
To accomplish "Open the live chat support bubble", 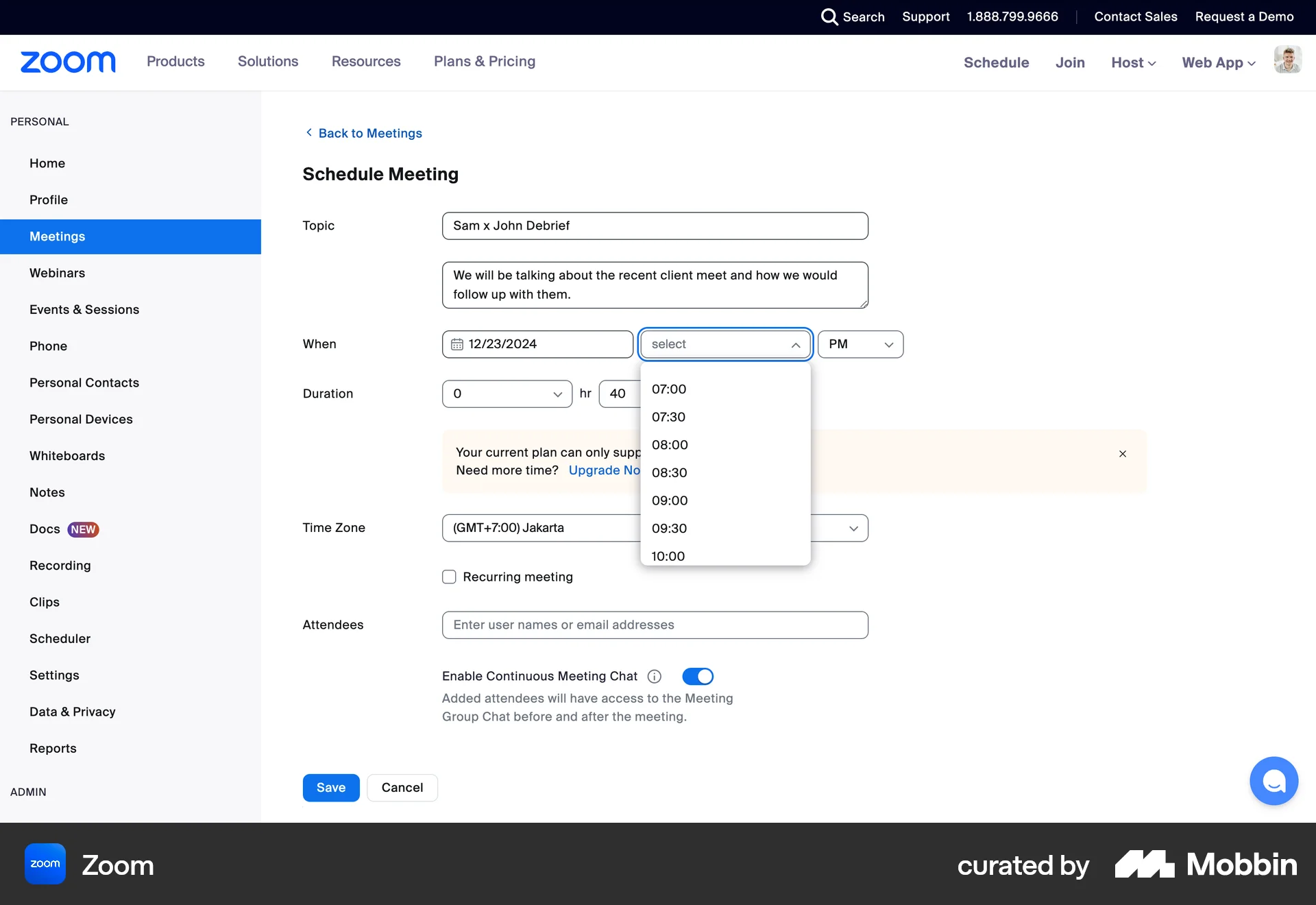I will [1273, 781].
